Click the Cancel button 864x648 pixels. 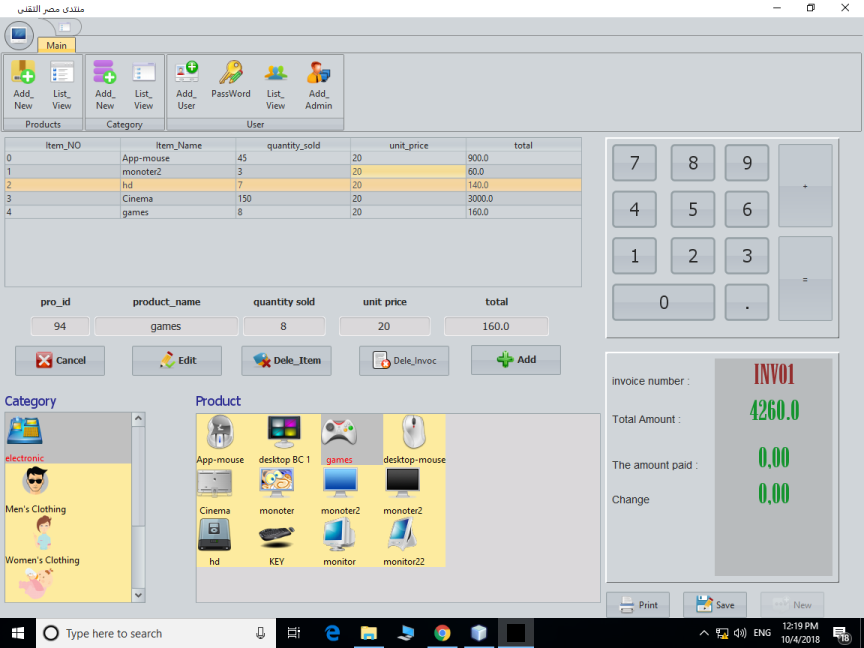[60, 360]
